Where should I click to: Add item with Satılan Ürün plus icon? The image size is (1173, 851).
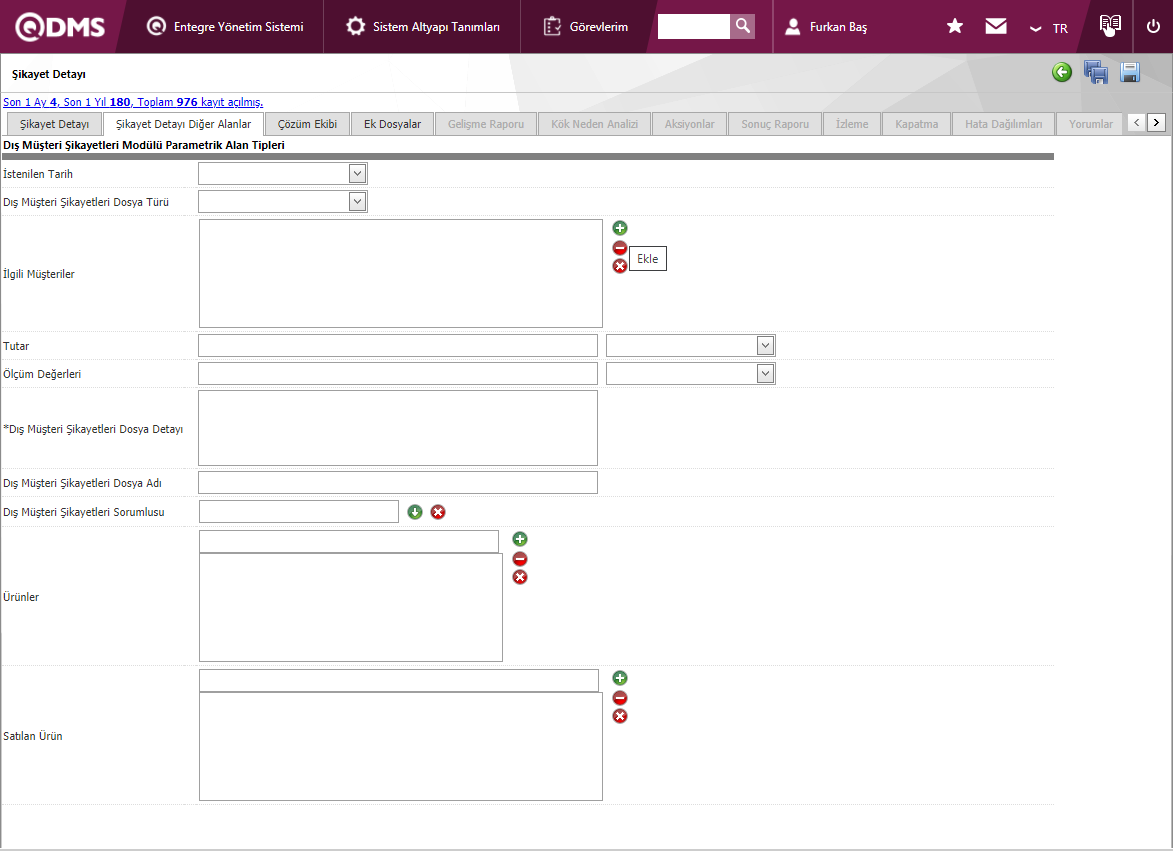(x=619, y=678)
